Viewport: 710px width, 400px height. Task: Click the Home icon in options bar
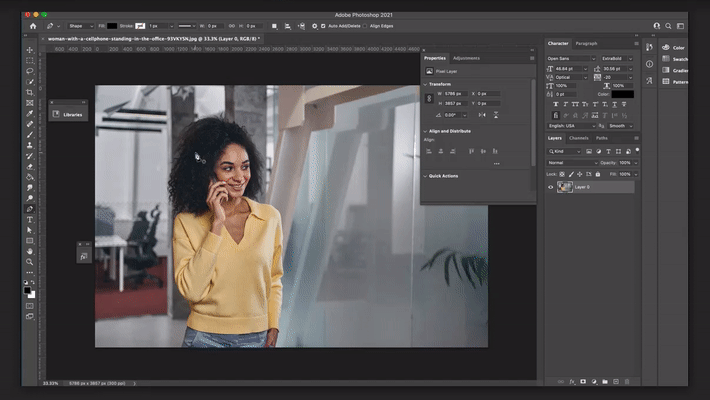click(32, 26)
